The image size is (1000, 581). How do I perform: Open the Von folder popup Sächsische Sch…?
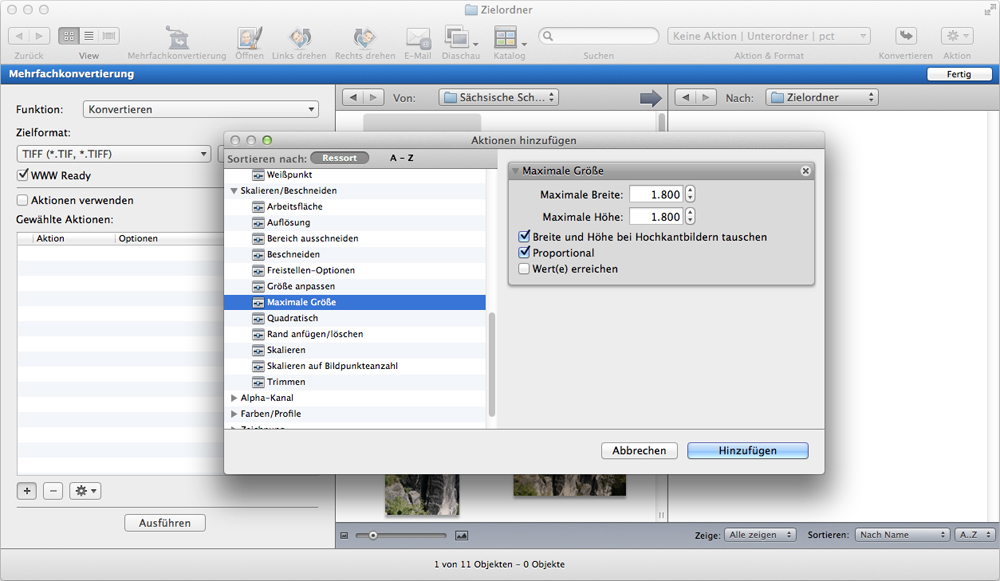pyautogui.click(x=499, y=98)
